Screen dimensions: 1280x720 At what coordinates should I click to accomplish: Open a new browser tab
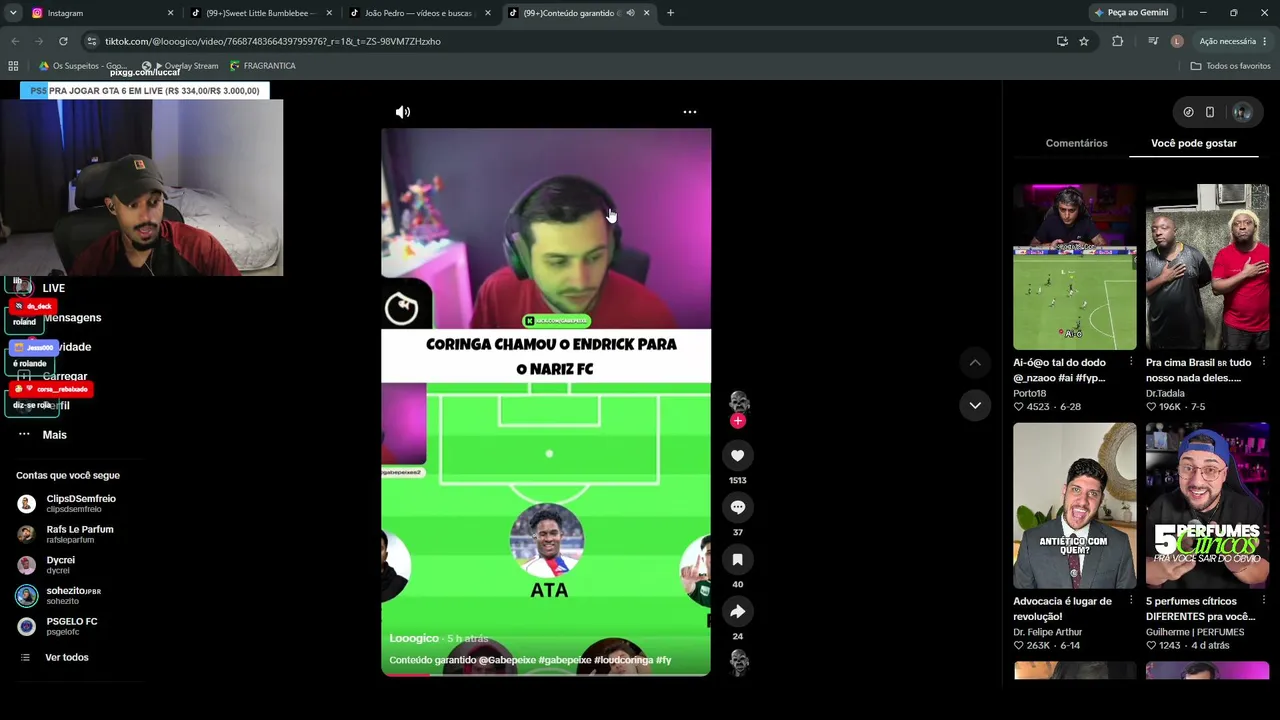[x=671, y=13]
